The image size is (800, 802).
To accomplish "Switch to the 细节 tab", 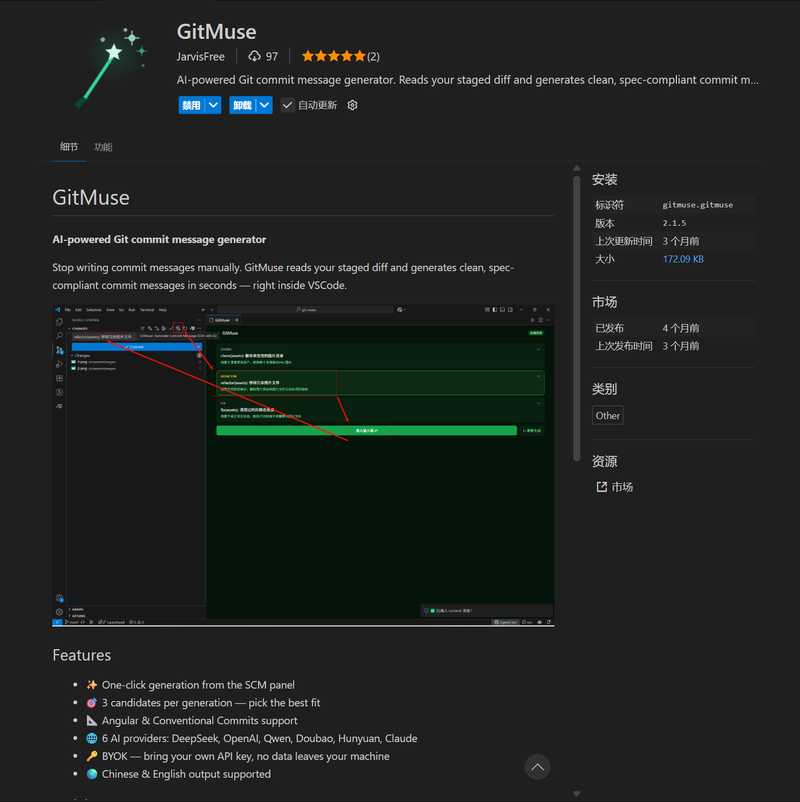I will [x=69, y=147].
